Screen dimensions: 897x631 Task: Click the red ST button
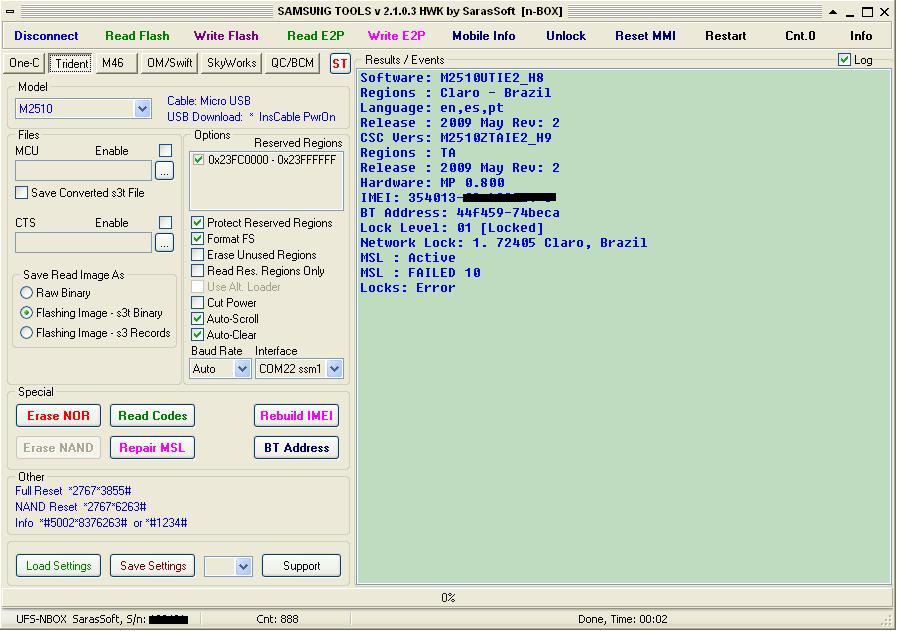click(340, 64)
